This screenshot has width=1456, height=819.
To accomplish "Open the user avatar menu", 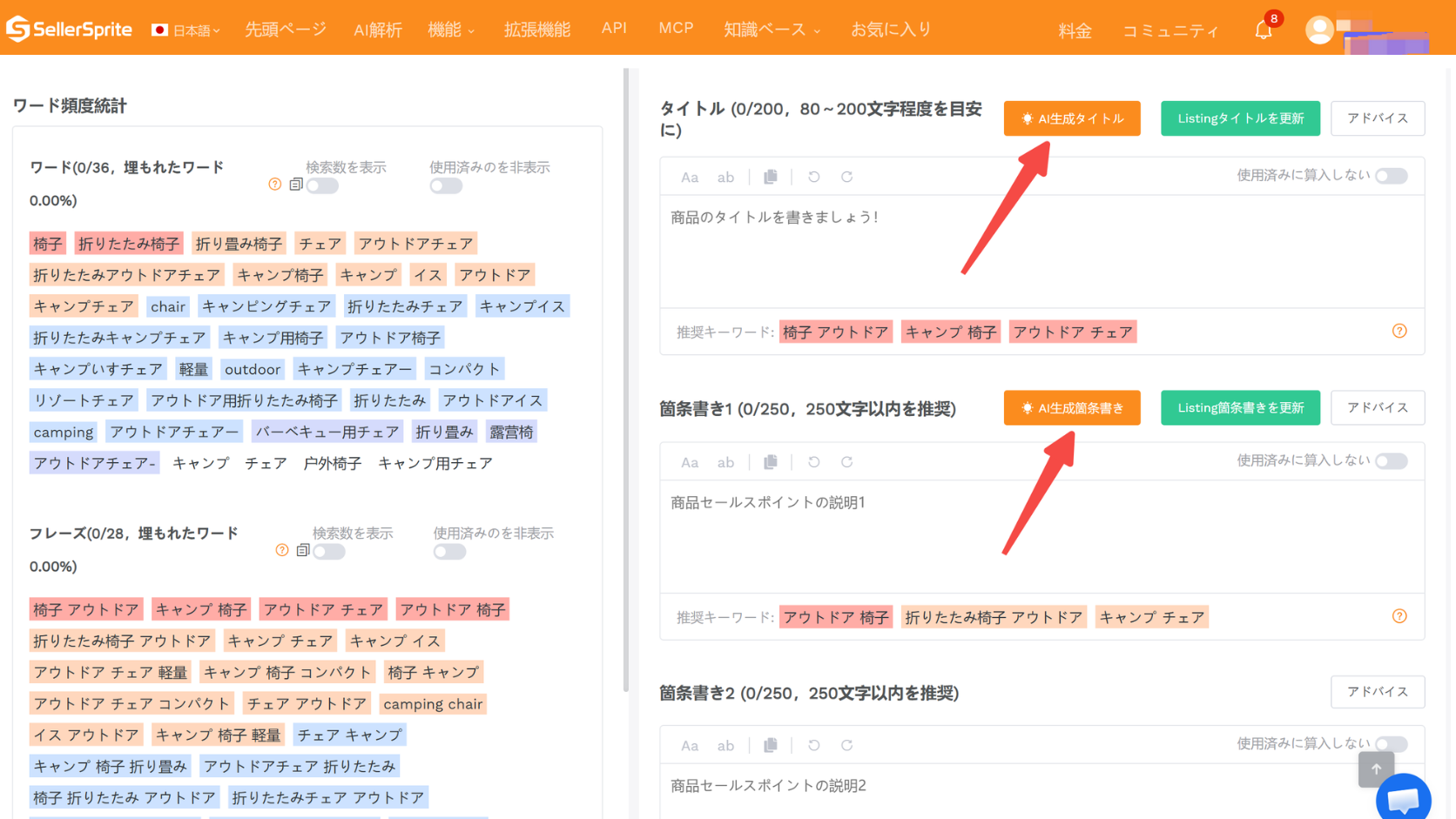I will (x=1319, y=30).
